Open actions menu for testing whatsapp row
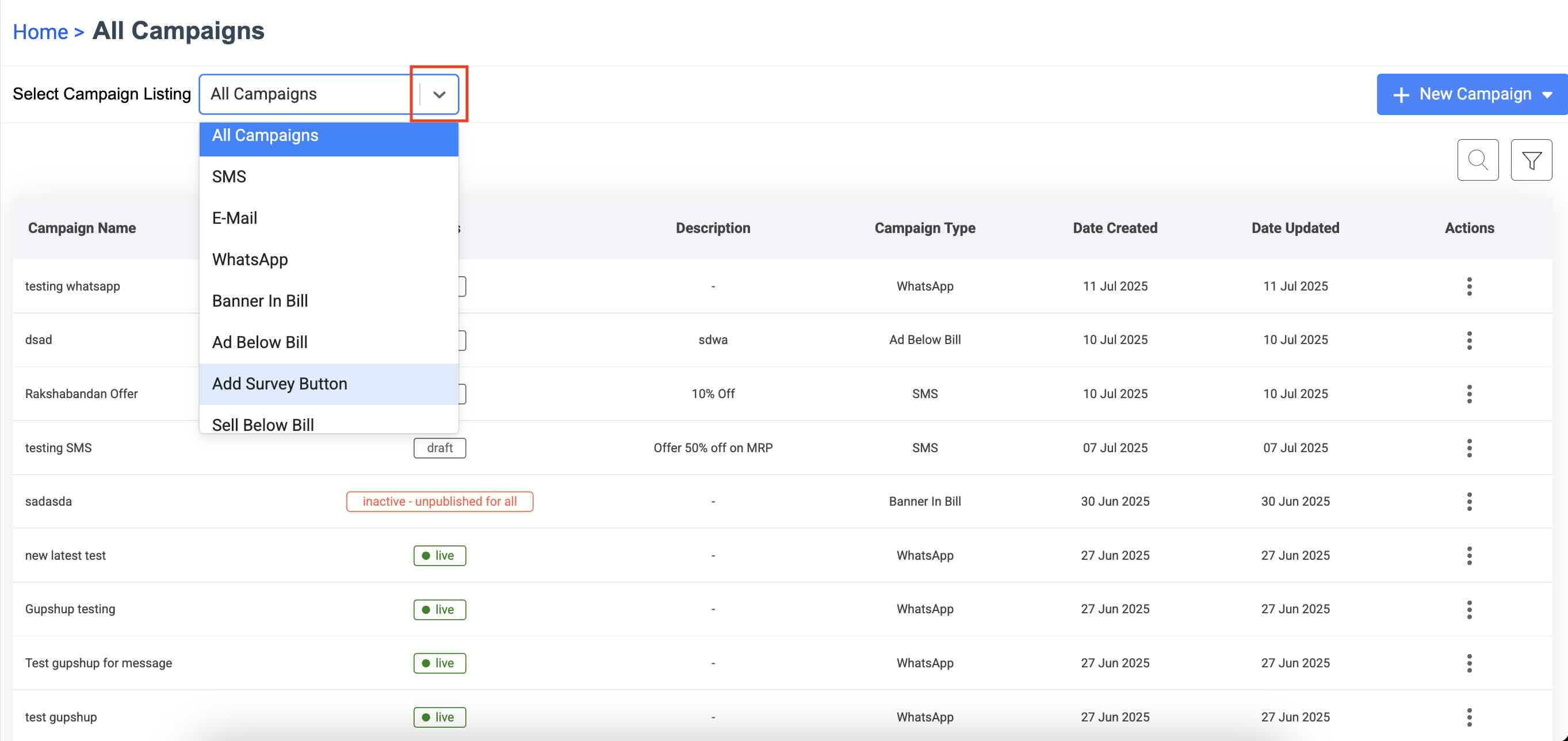1568x741 pixels. [x=1469, y=286]
